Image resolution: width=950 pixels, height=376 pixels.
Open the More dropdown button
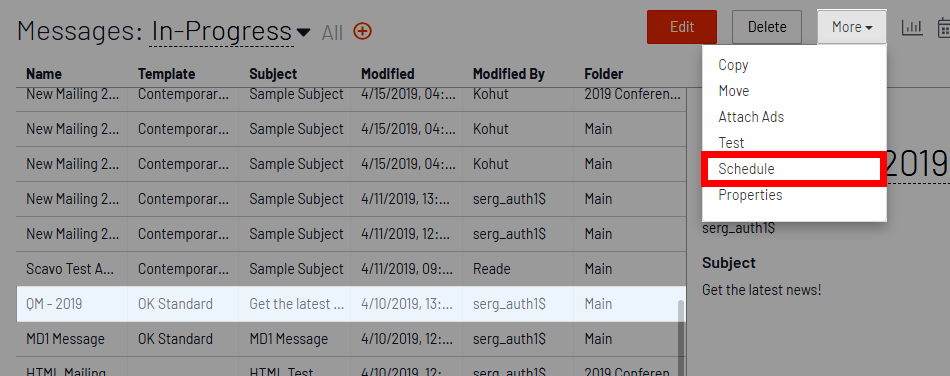click(851, 27)
